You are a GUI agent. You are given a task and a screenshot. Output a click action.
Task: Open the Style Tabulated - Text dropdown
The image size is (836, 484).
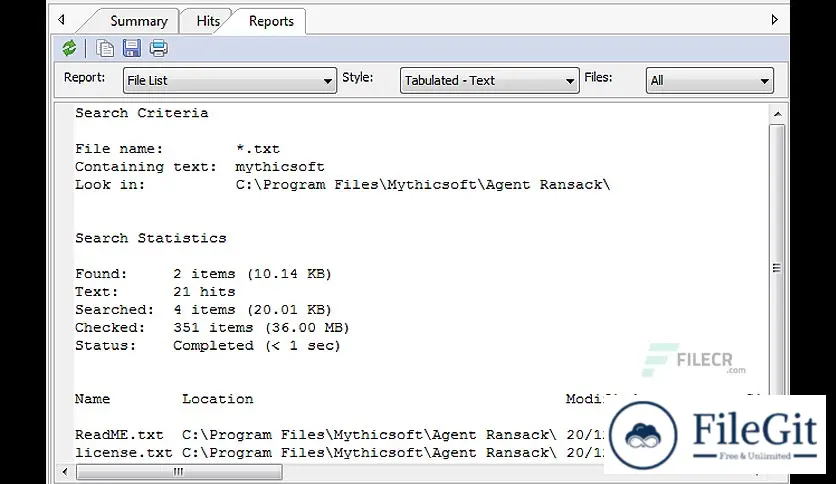pyautogui.click(x=489, y=80)
